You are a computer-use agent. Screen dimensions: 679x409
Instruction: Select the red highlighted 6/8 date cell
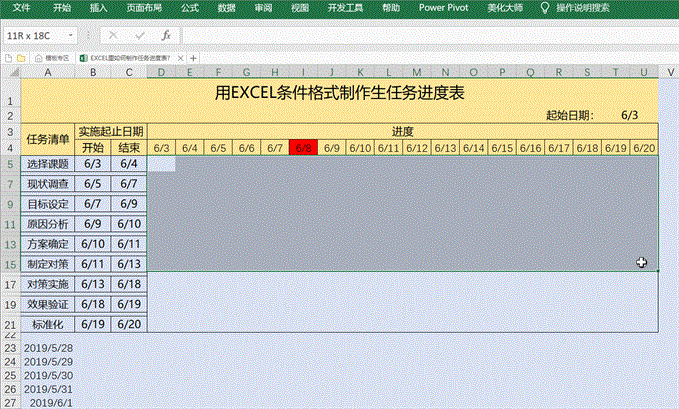(303, 148)
